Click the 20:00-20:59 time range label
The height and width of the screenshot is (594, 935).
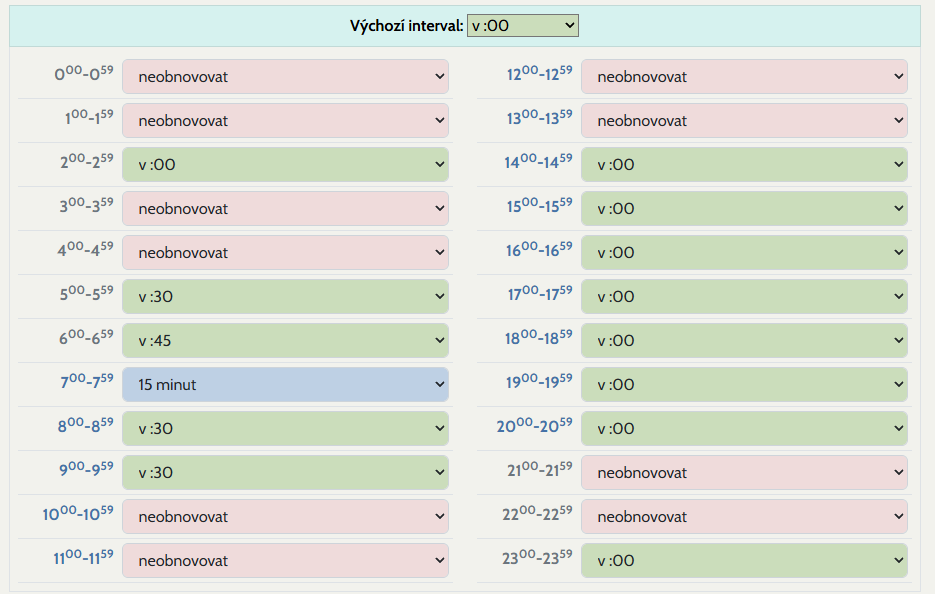[534, 425]
